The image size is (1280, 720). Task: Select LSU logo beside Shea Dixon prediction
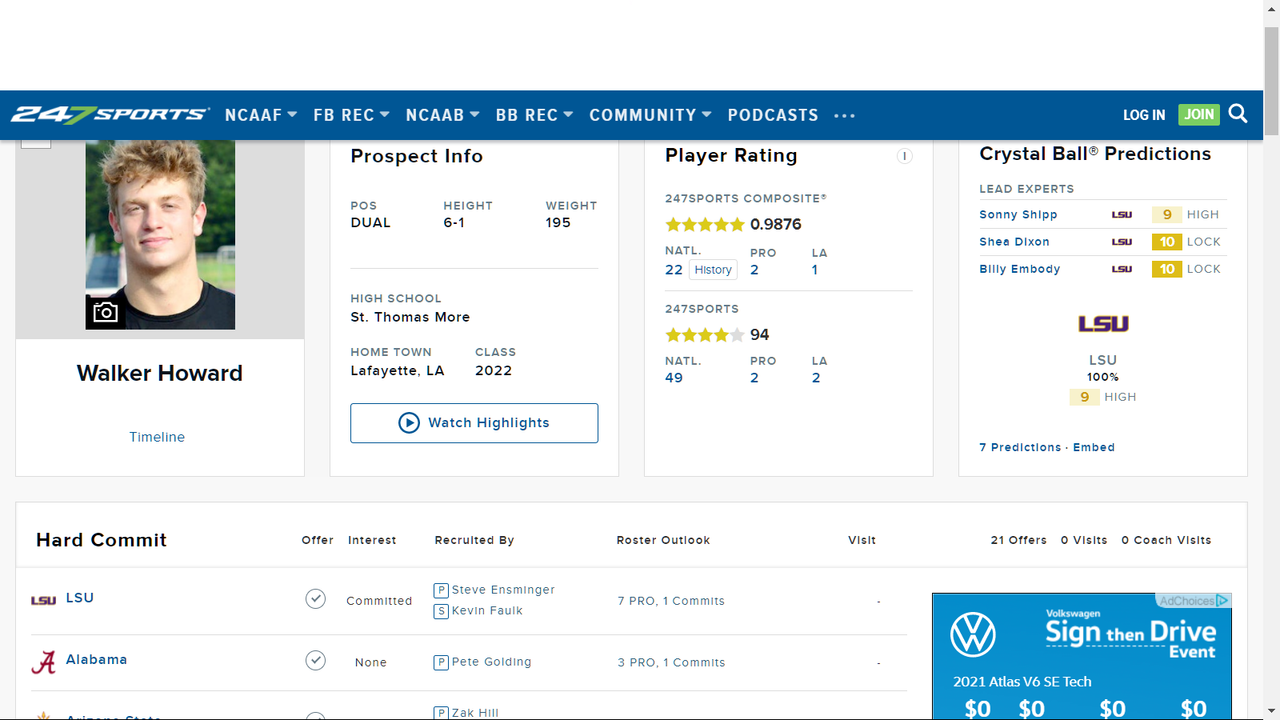point(1122,241)
